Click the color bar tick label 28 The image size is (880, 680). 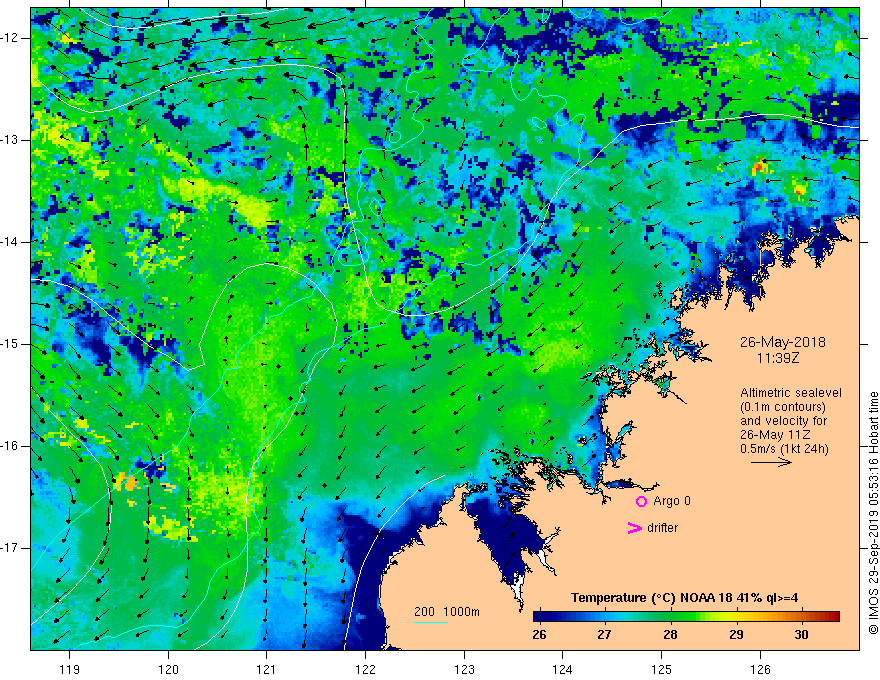coord(670,635)
